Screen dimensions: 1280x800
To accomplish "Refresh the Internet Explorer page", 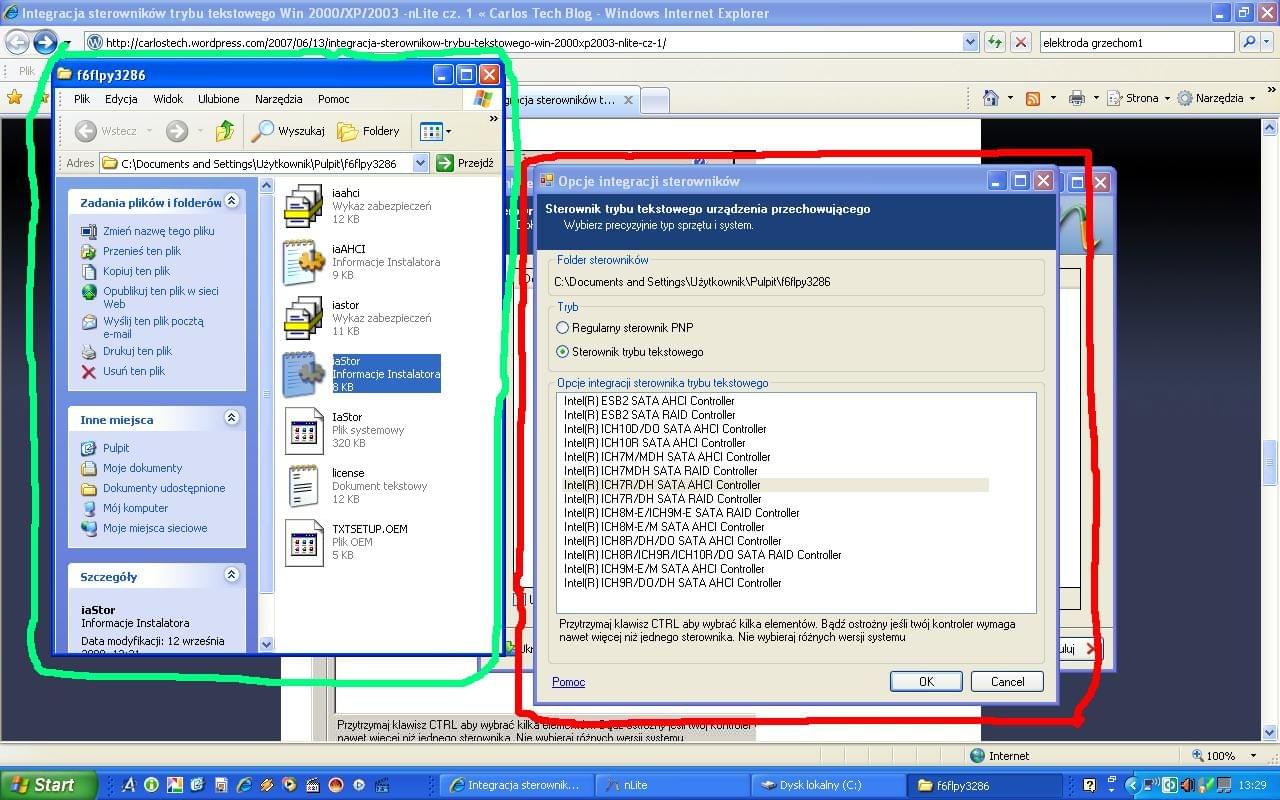I will [995, 42].
